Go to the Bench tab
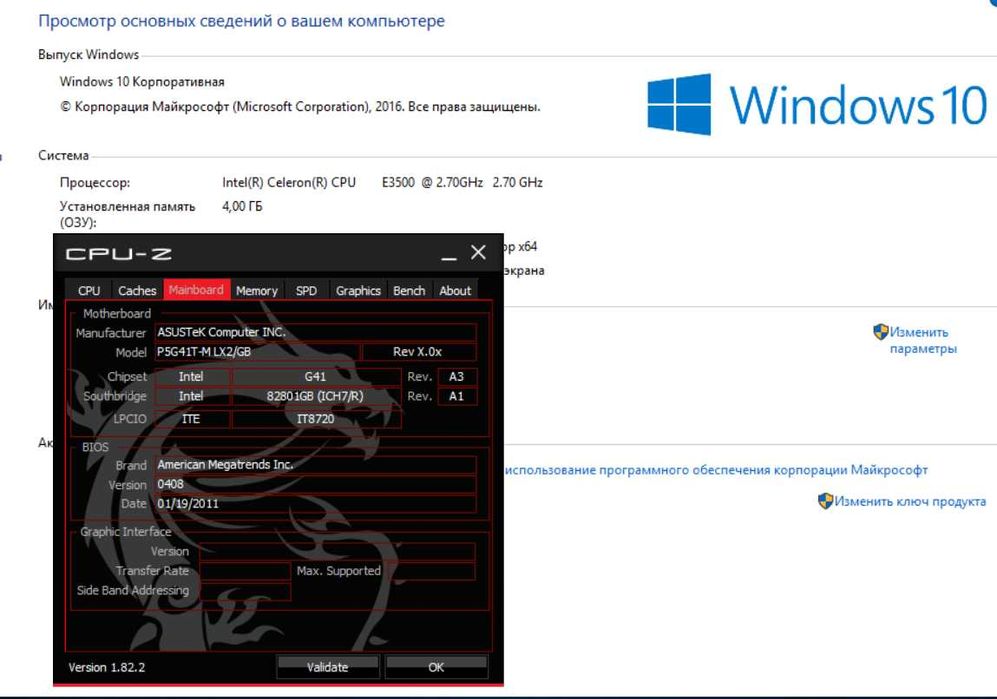 click(409, 290)
